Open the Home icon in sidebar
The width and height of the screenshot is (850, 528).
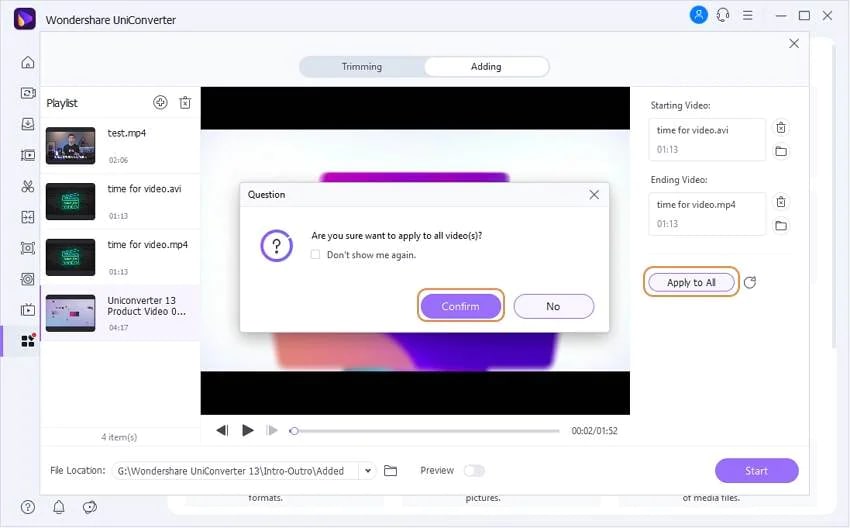click(x=28, y=62)
